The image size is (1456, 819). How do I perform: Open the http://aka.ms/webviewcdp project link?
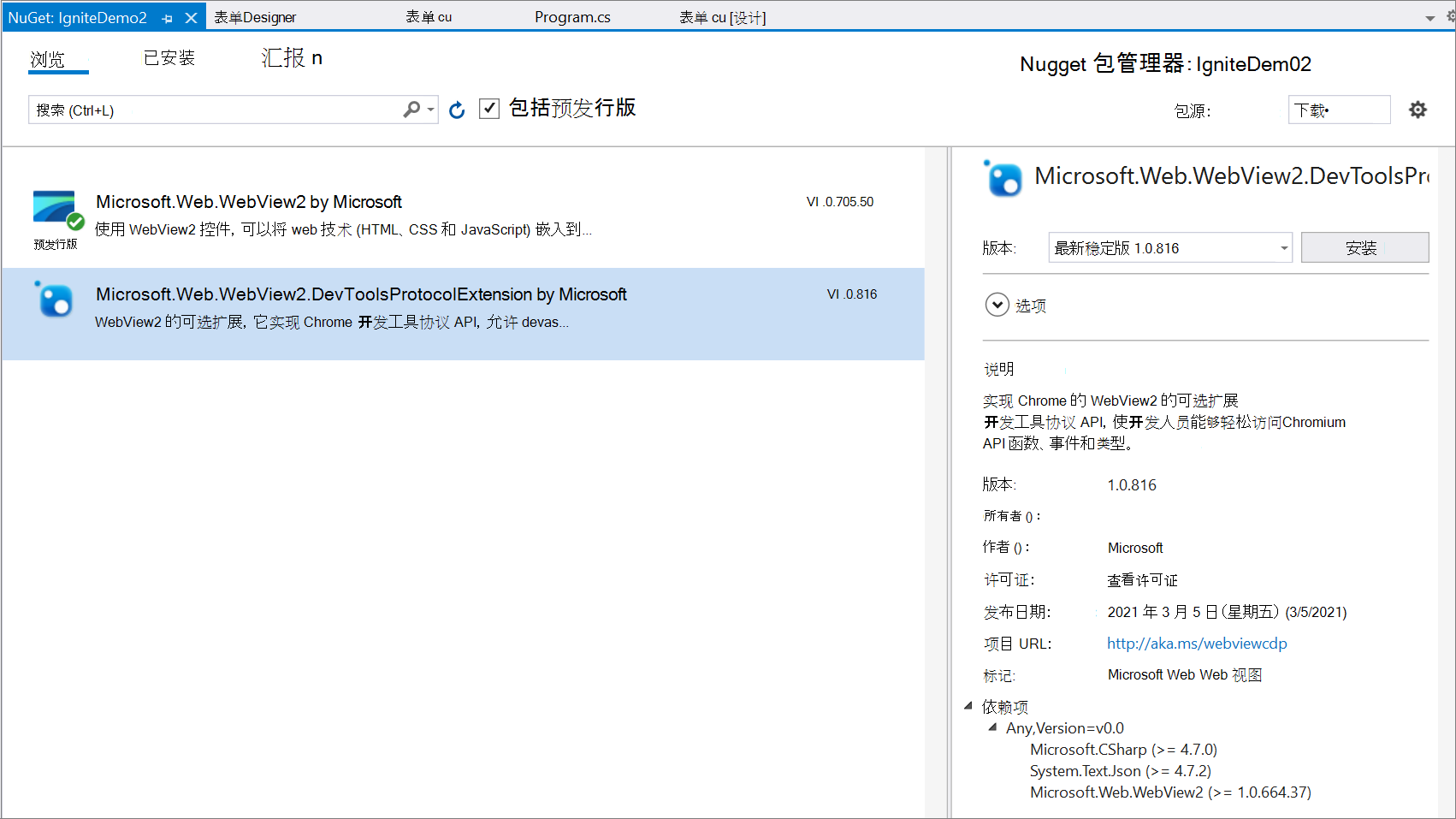(1196, 643)
